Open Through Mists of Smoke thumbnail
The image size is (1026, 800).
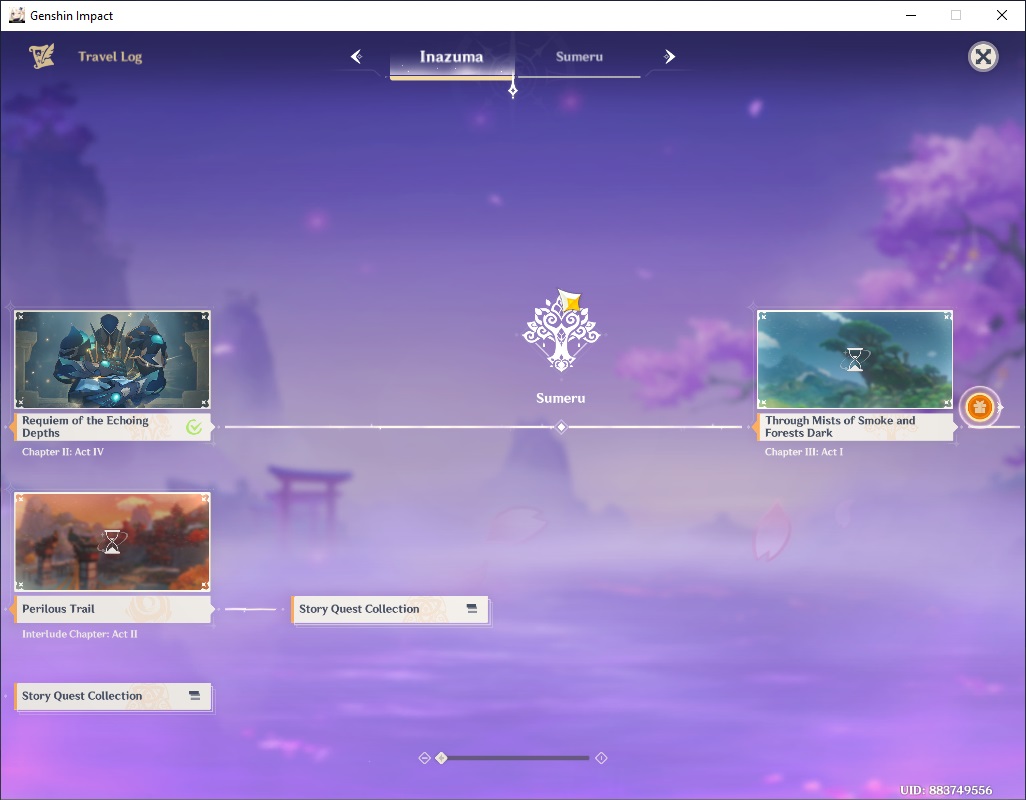(x=855, y=360)
